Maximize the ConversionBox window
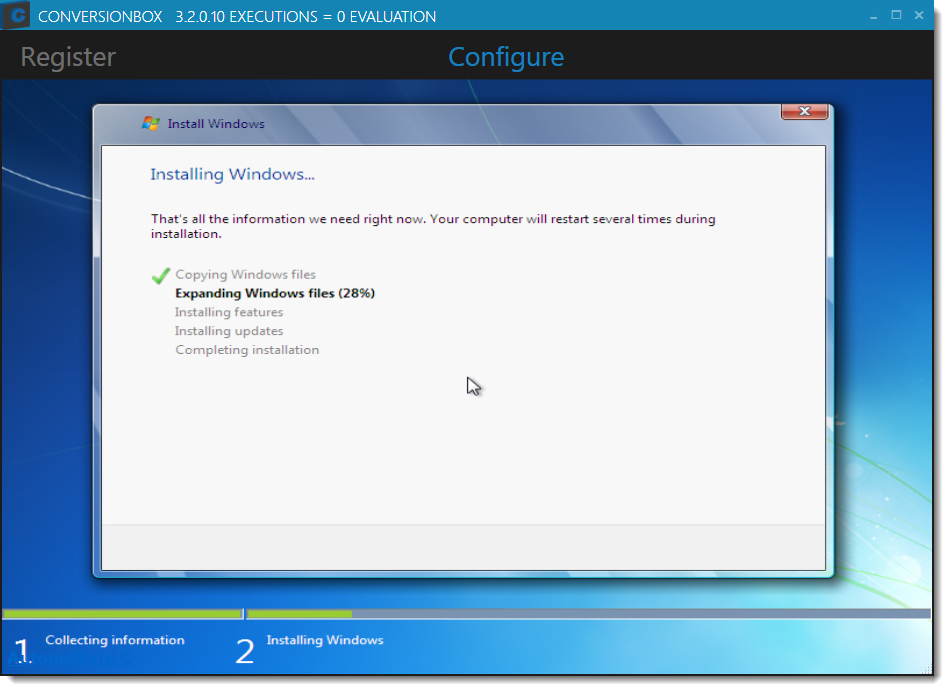The height and width of the screenshot is (691, 949). tap(896, 15)
